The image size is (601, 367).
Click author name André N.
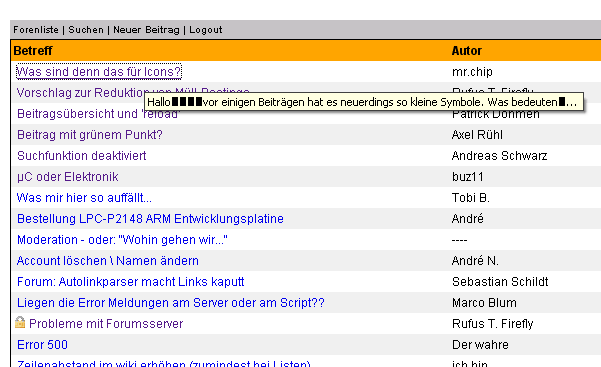point(475,261)
